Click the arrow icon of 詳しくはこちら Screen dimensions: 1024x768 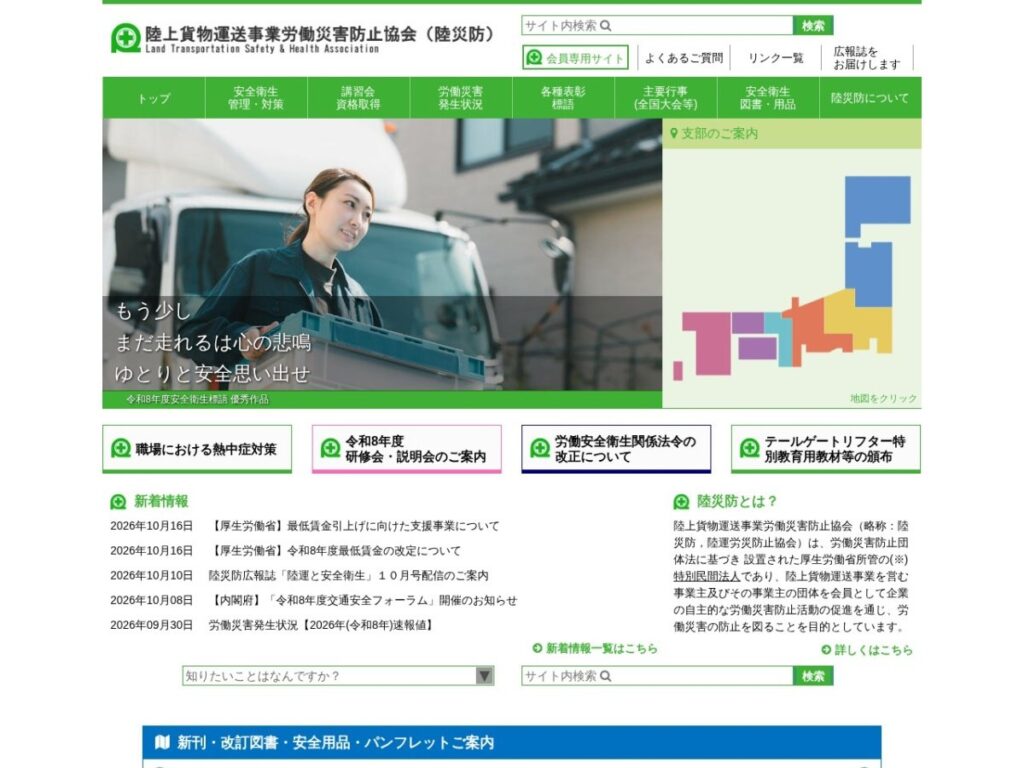tap(826, 649)
